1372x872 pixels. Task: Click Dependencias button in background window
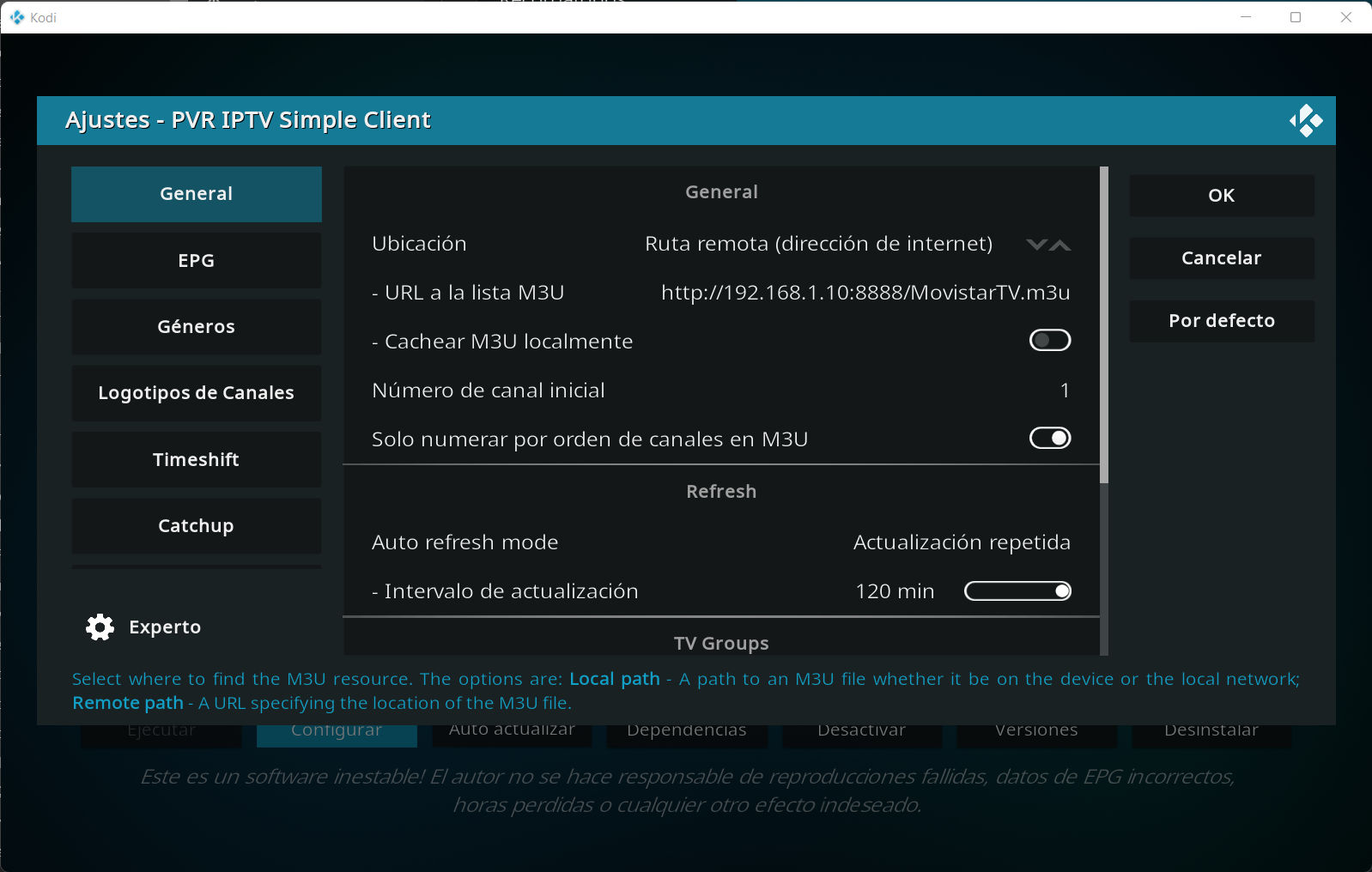(x=687, y=735)
